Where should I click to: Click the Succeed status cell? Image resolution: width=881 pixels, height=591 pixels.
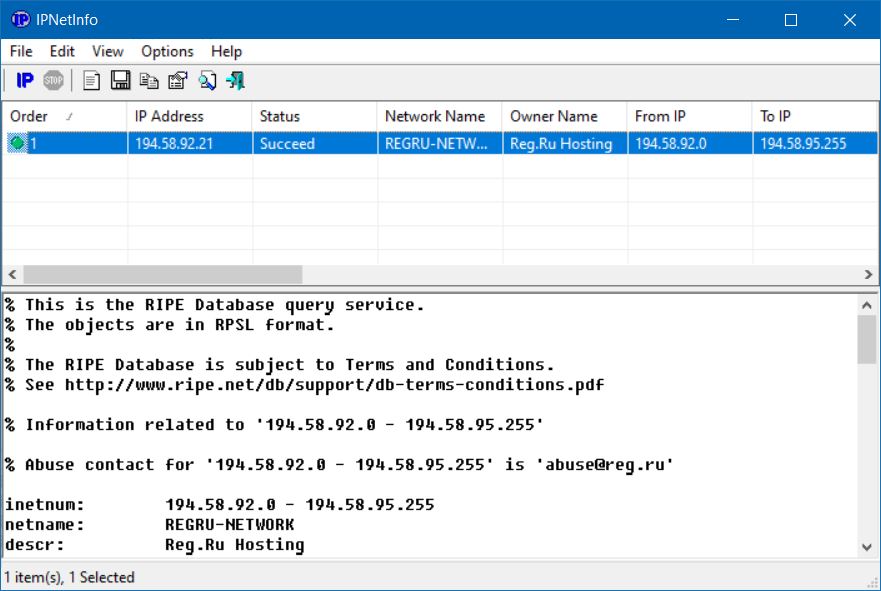tap(315, 143)
